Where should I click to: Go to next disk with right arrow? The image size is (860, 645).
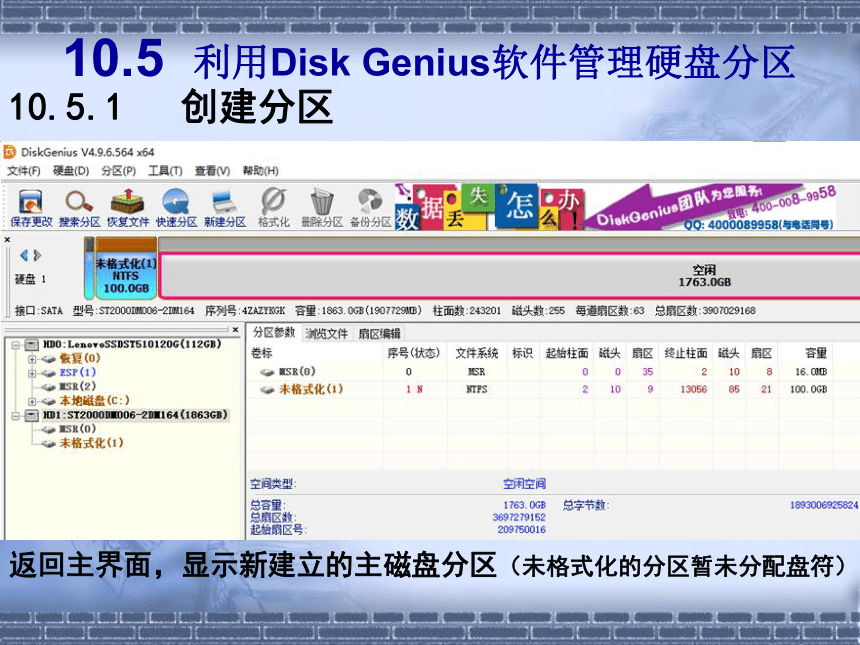[37, 255]
